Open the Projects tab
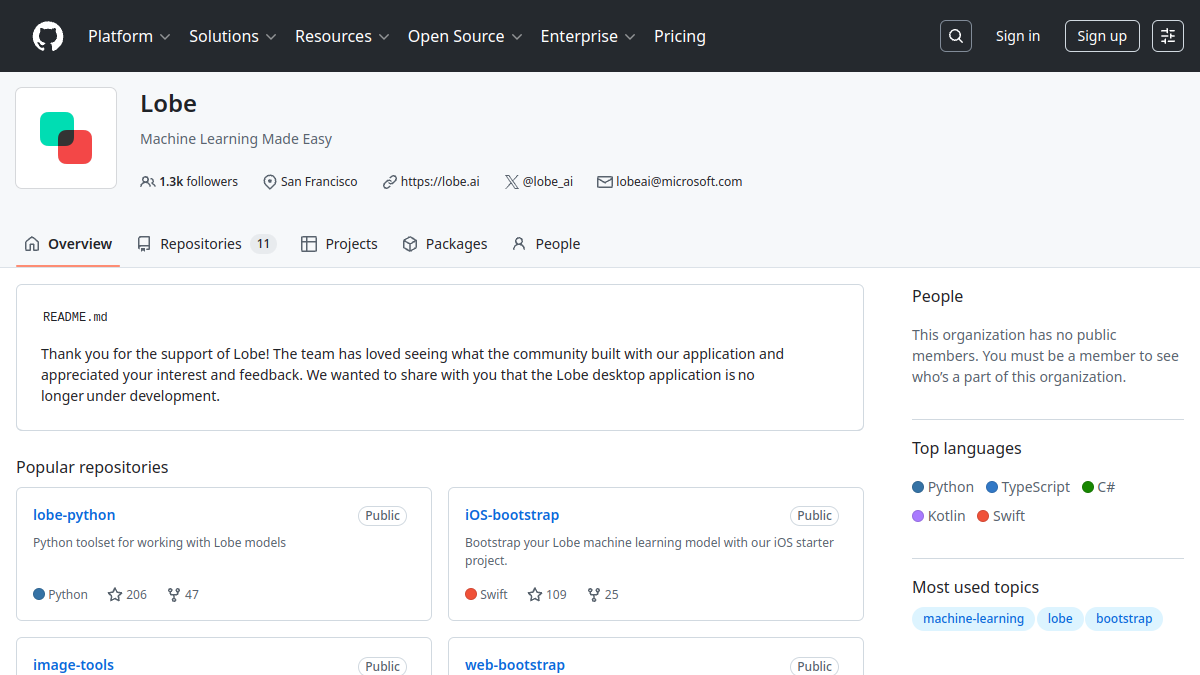This screenshot has height=675, width=1200. [x=339, y=244]
